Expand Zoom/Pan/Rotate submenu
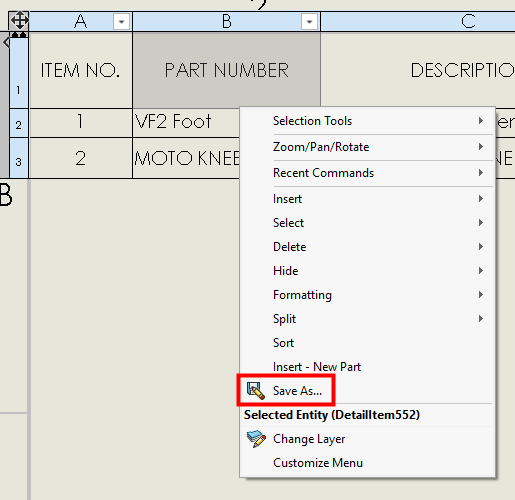This screenshot has height=500, width=515. click(x=367, y=147)
